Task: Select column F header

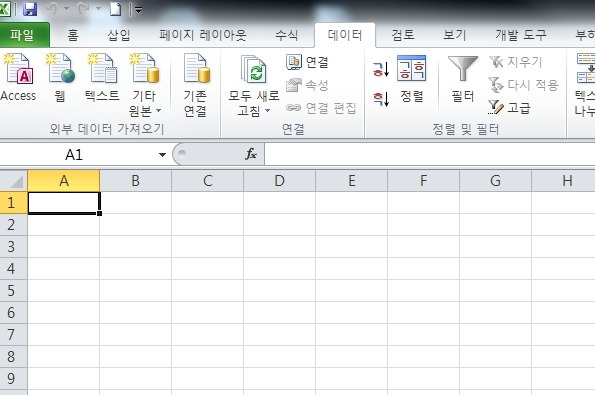Action: [423, 181]
